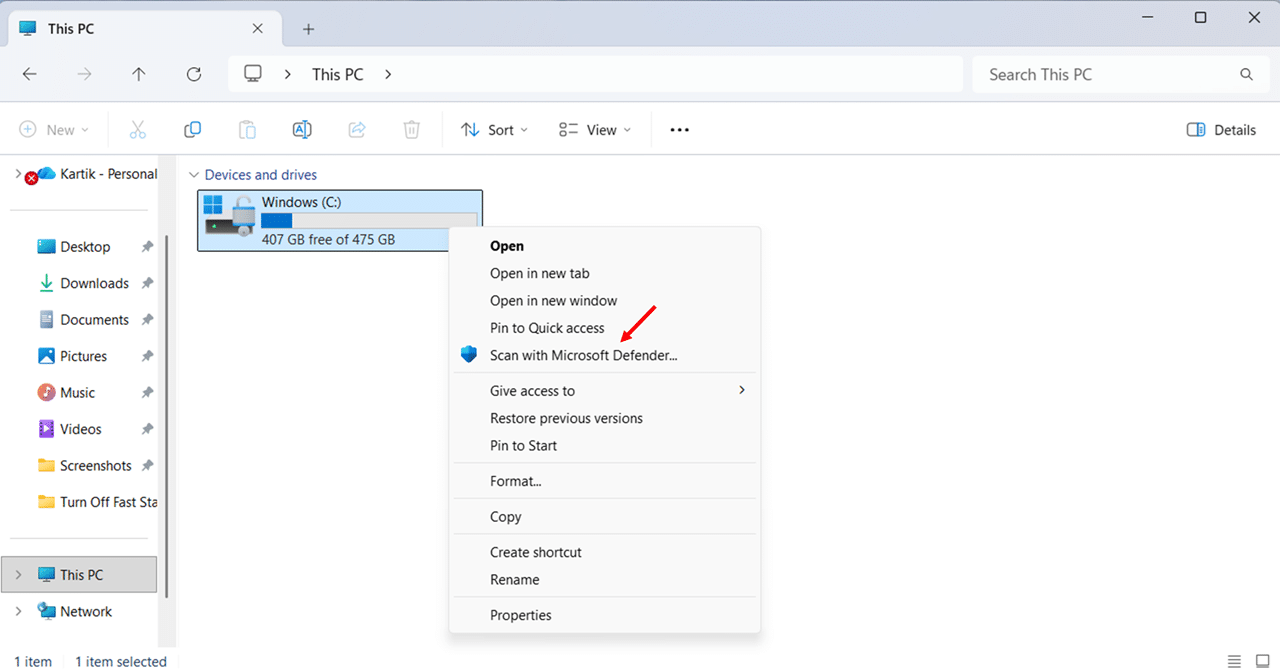Choose Properties from context menu
The width and height of the screenshot is (1280, 672).
pyautogui.click(x=520, y=615)
